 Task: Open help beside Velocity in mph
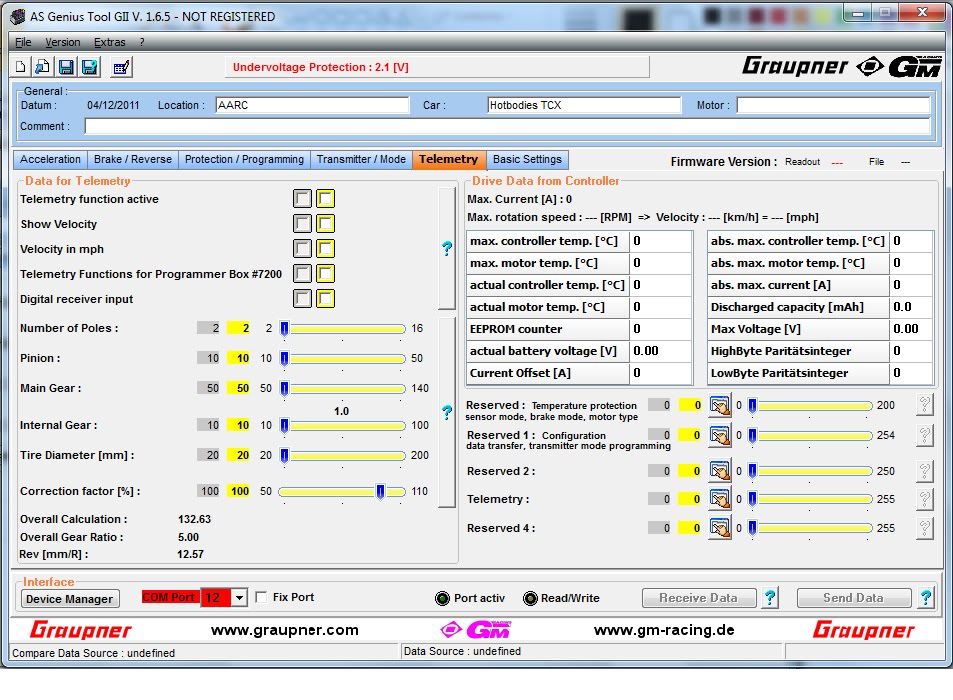(447, 248)
